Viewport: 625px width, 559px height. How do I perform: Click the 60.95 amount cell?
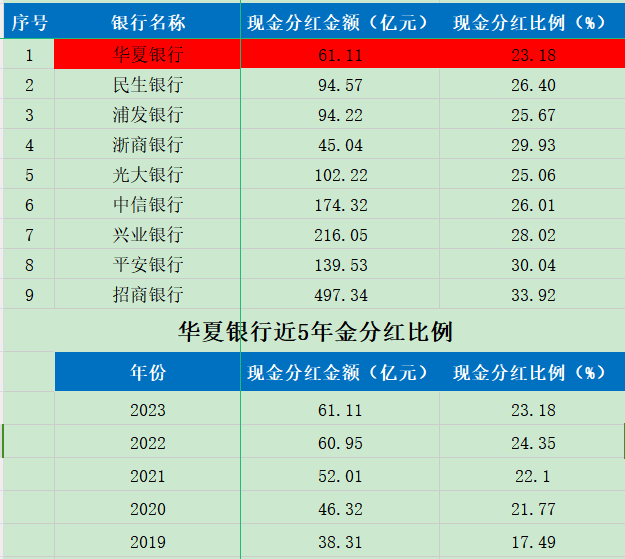pyautogui.click(x=340, y=442)
